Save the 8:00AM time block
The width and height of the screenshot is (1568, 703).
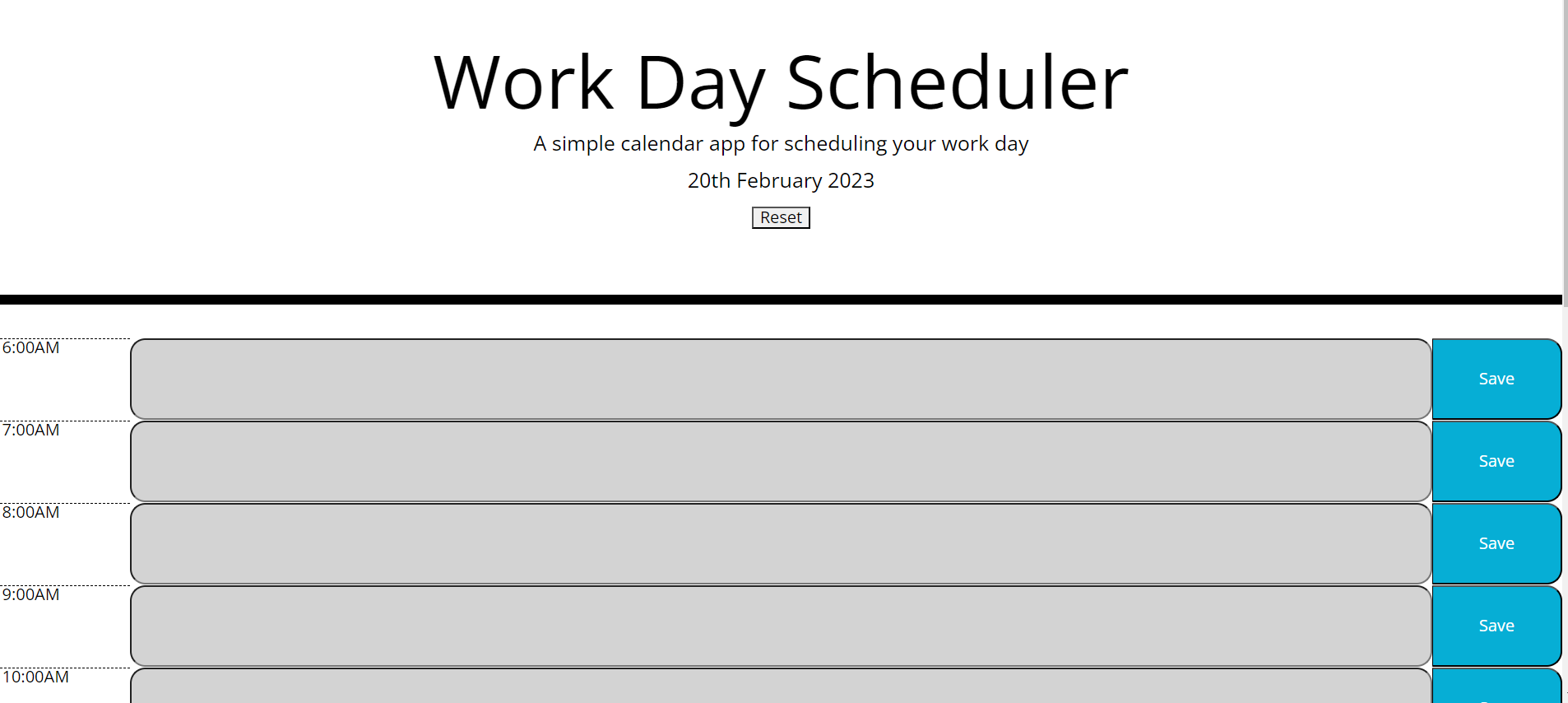pos(1496,542)
